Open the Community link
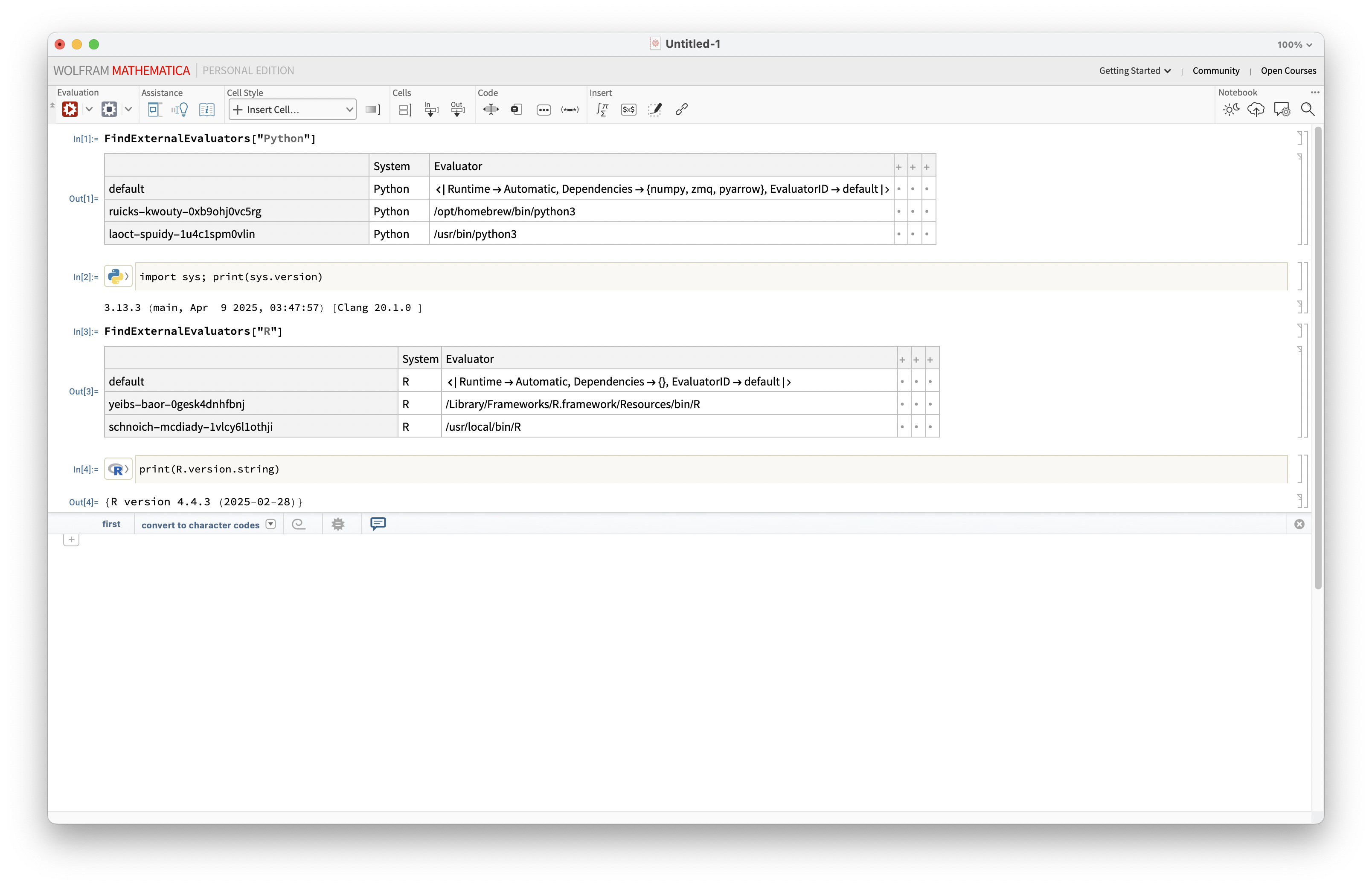Image resolution: width=1372 pixels, height=887 pixels. [1216, 71]
